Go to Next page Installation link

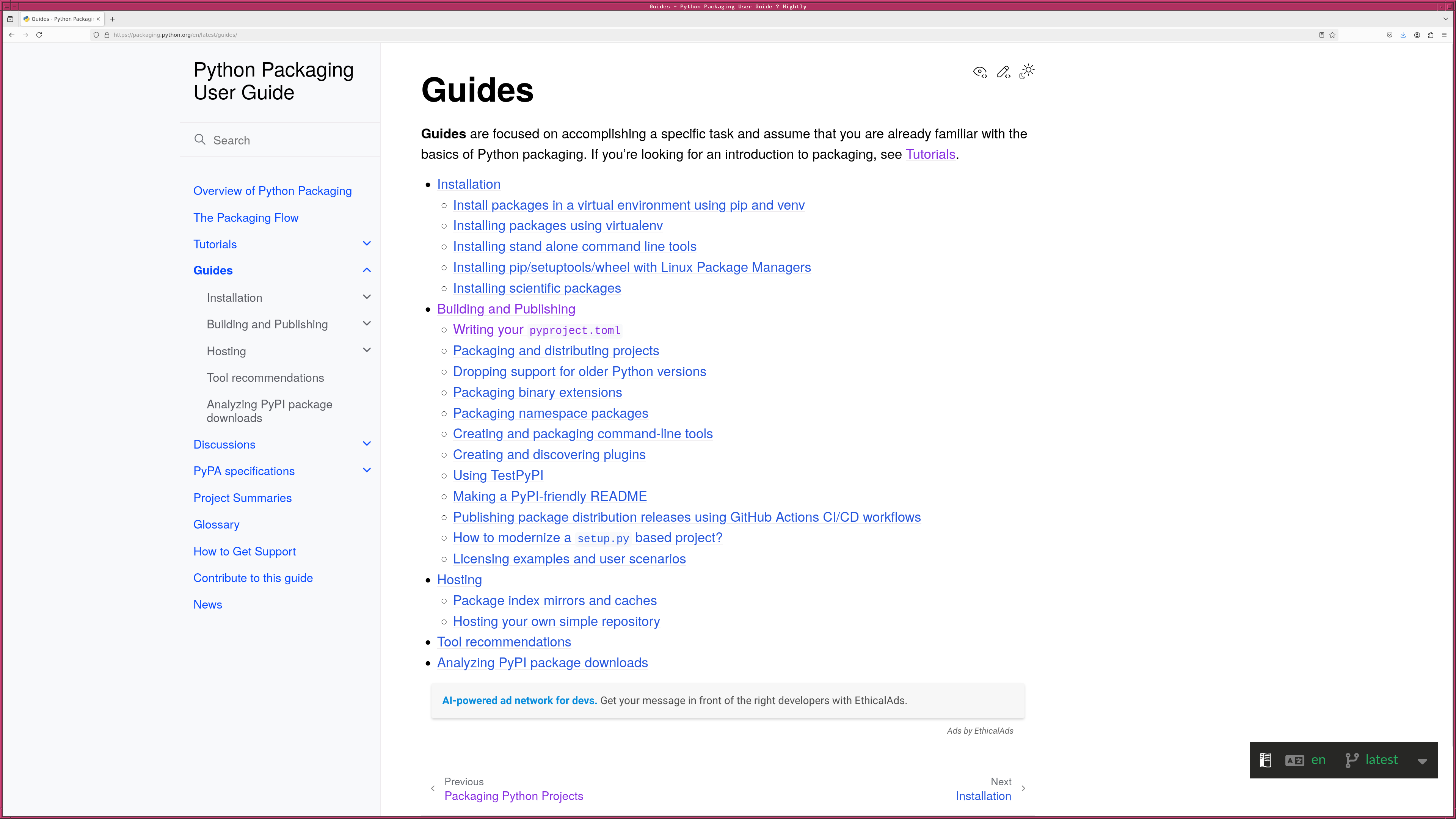983,796
